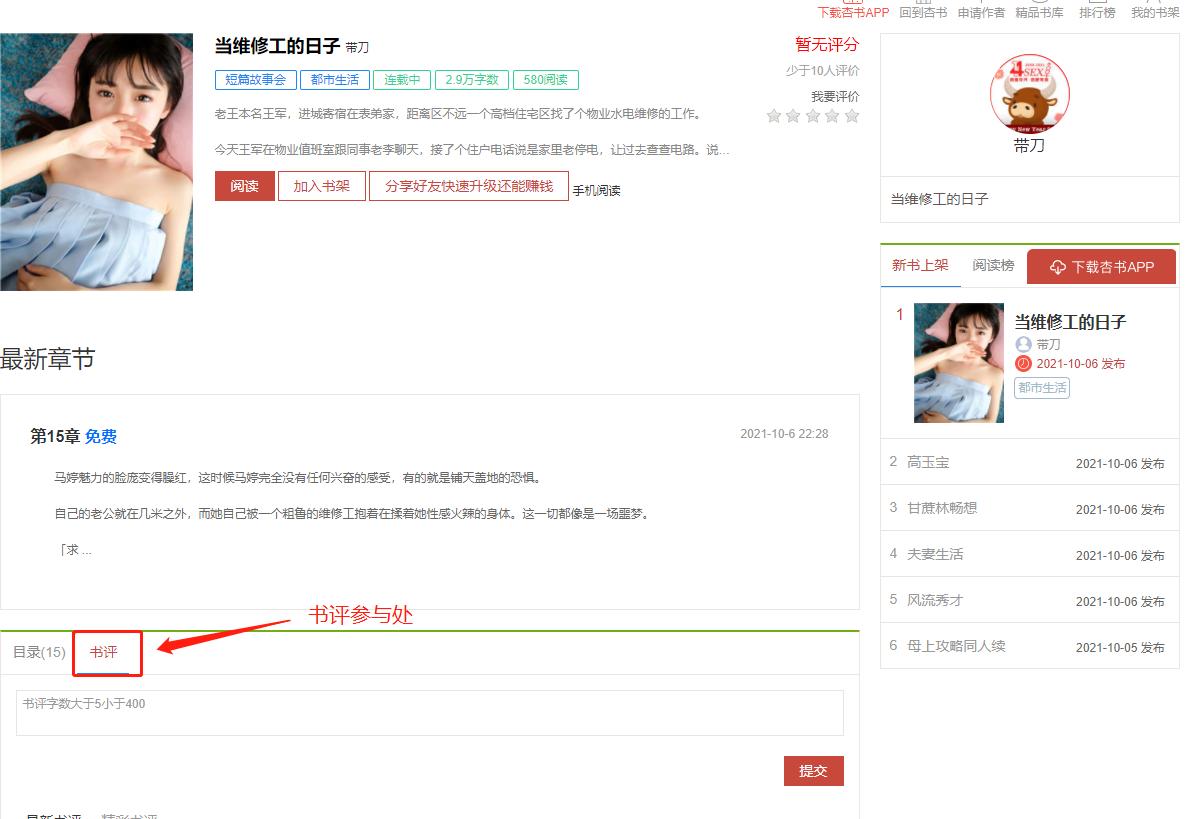Click the 2021-10-6 22:28 chapter timestamp

[x=784, y=434]
